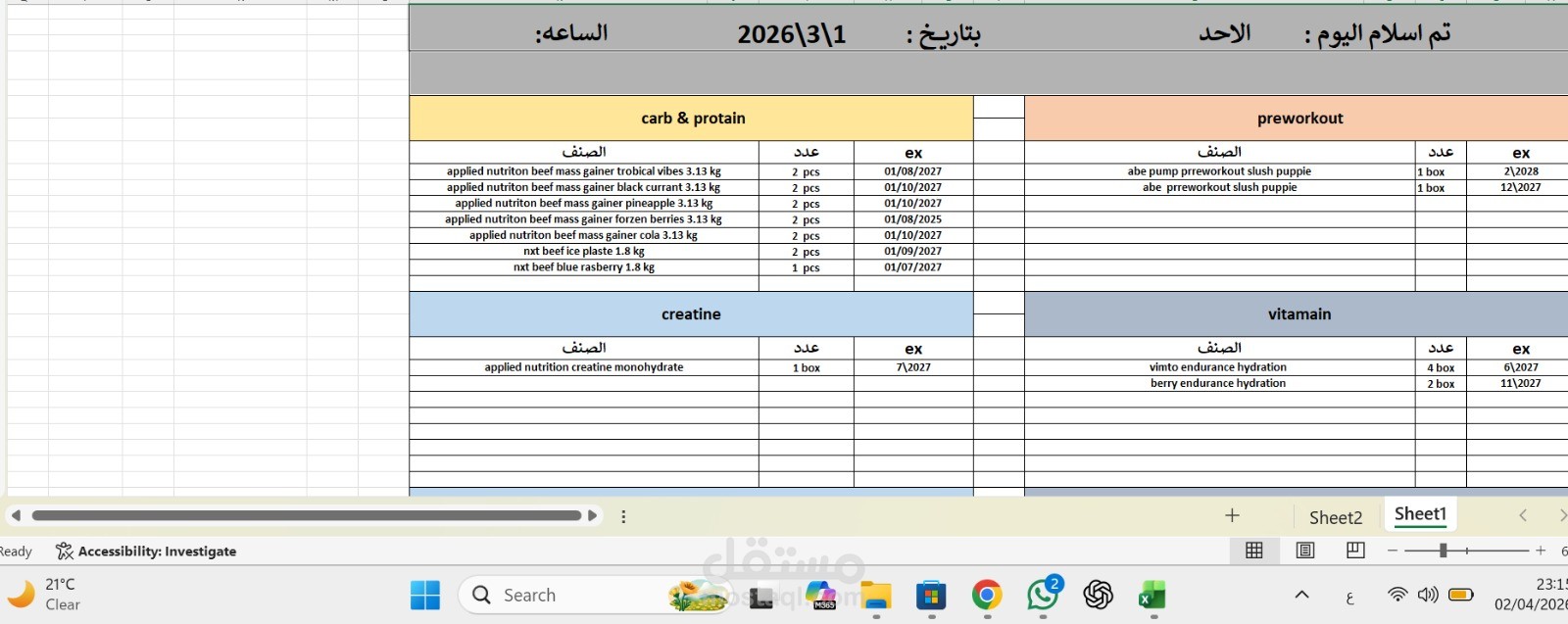The height and width of the screenshot is (624, 1568).
Task: Click the Arabic input language indicator
Action: (x=1349, y=597)
